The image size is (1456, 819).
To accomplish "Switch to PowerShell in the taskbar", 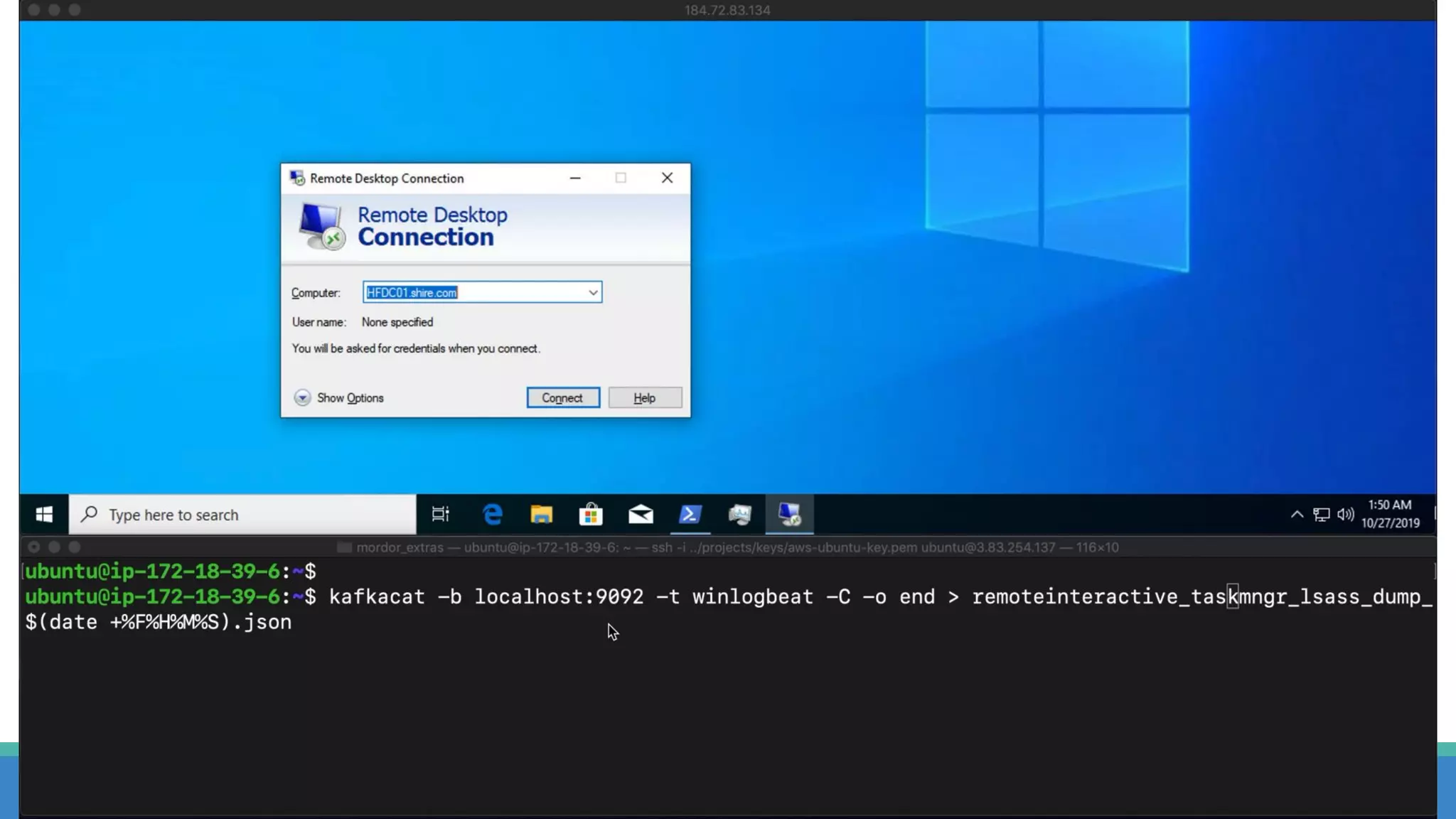I will coord(690,514).
